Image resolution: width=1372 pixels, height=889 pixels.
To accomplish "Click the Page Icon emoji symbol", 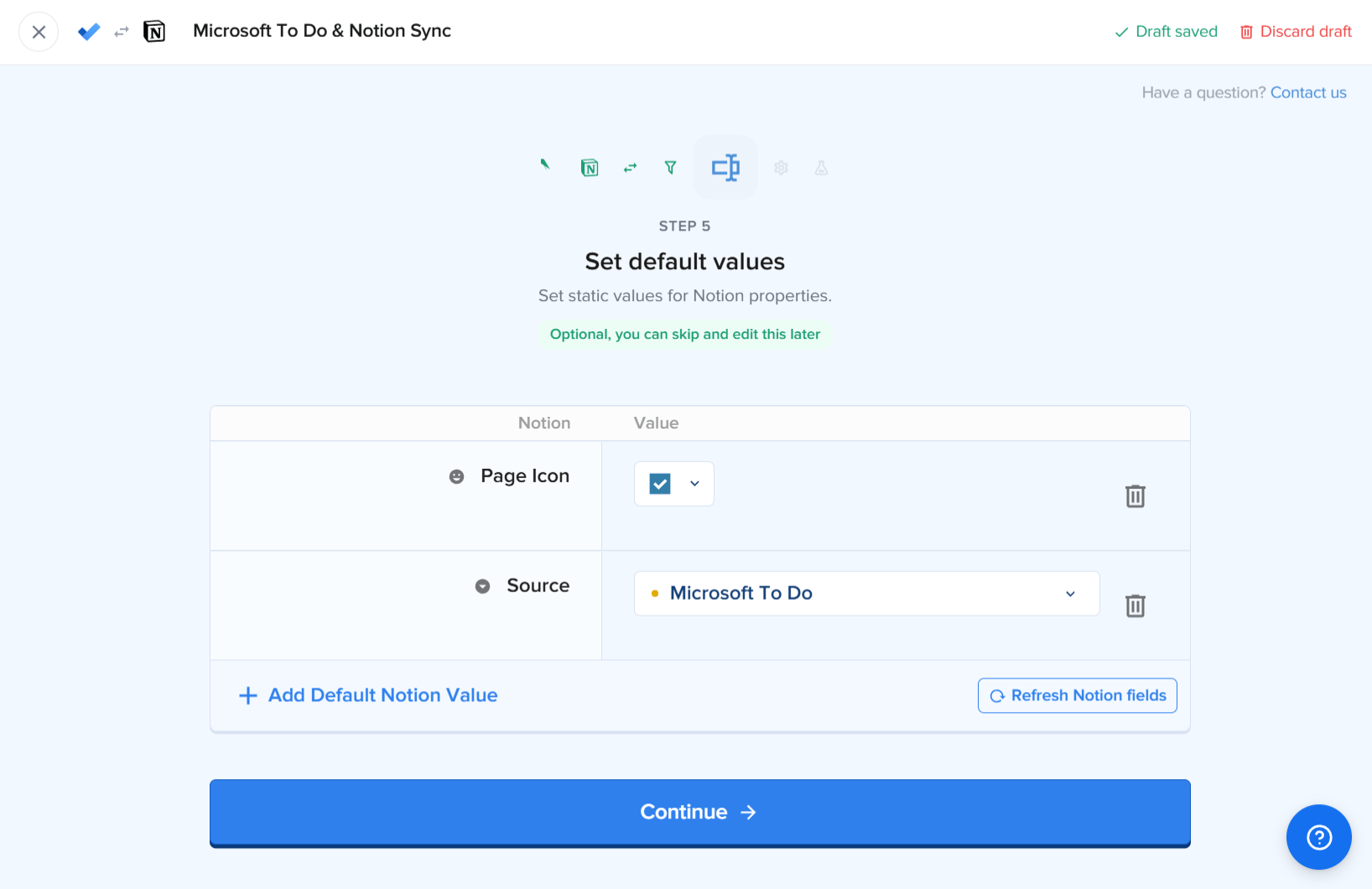I will tap(456, 476).
